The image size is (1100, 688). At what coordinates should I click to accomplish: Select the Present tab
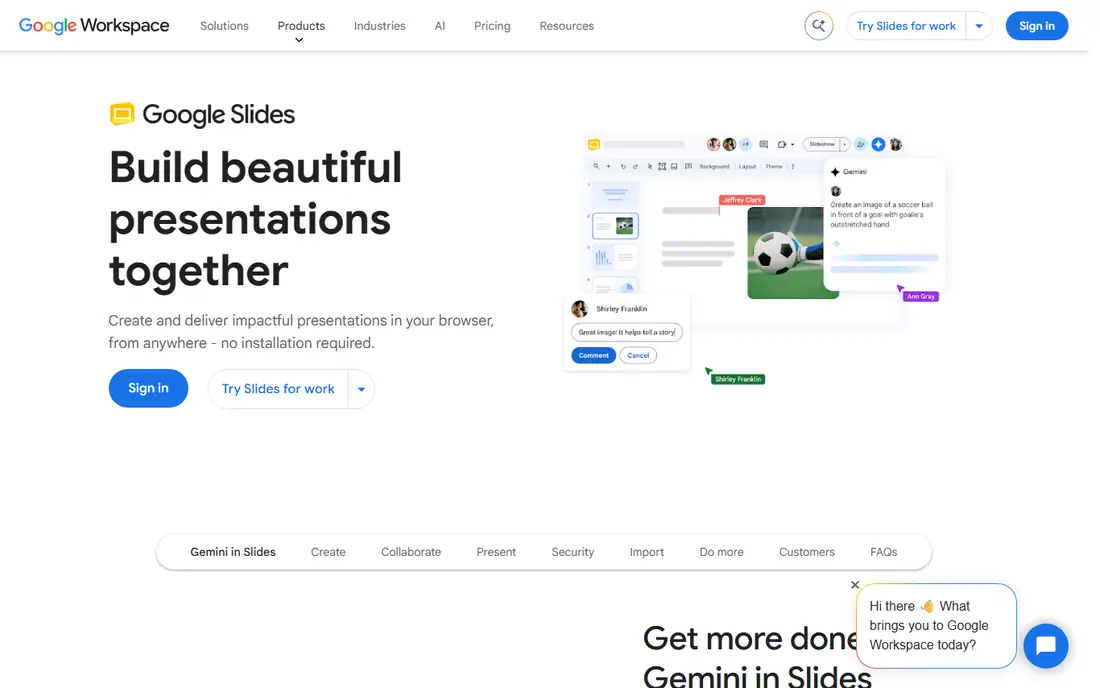pos(496,552)
